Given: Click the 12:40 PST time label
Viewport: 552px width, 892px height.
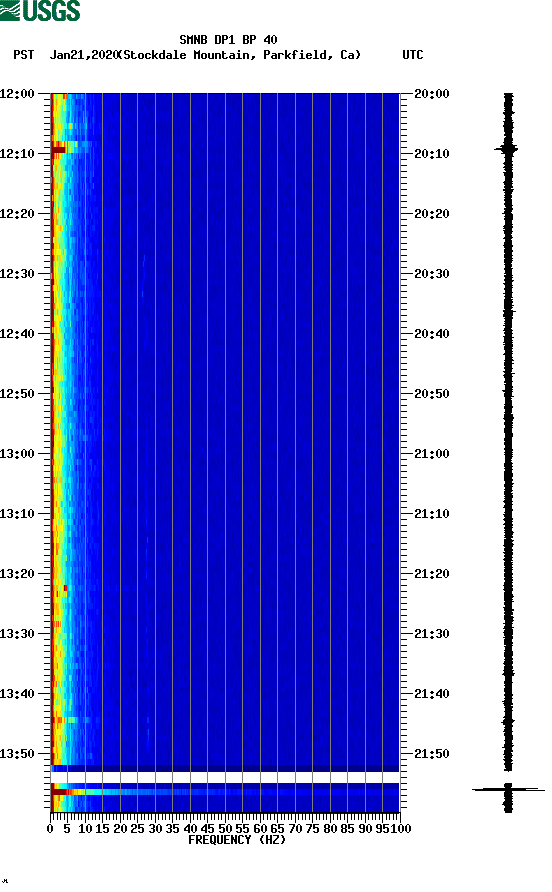Looking at the screenshot, I should [x=17, y=333].
